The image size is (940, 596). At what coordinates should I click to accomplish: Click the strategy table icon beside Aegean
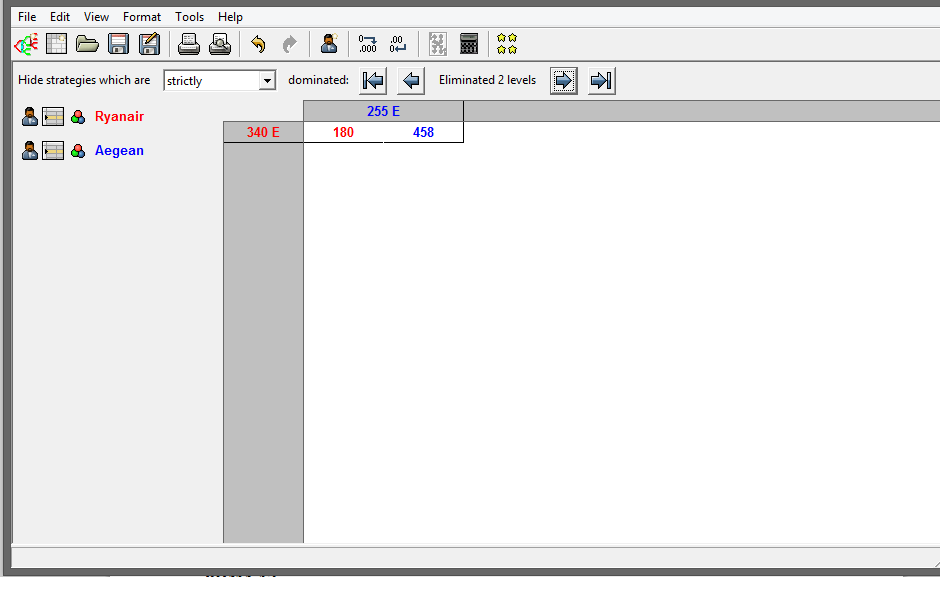[x=53, y=150]
